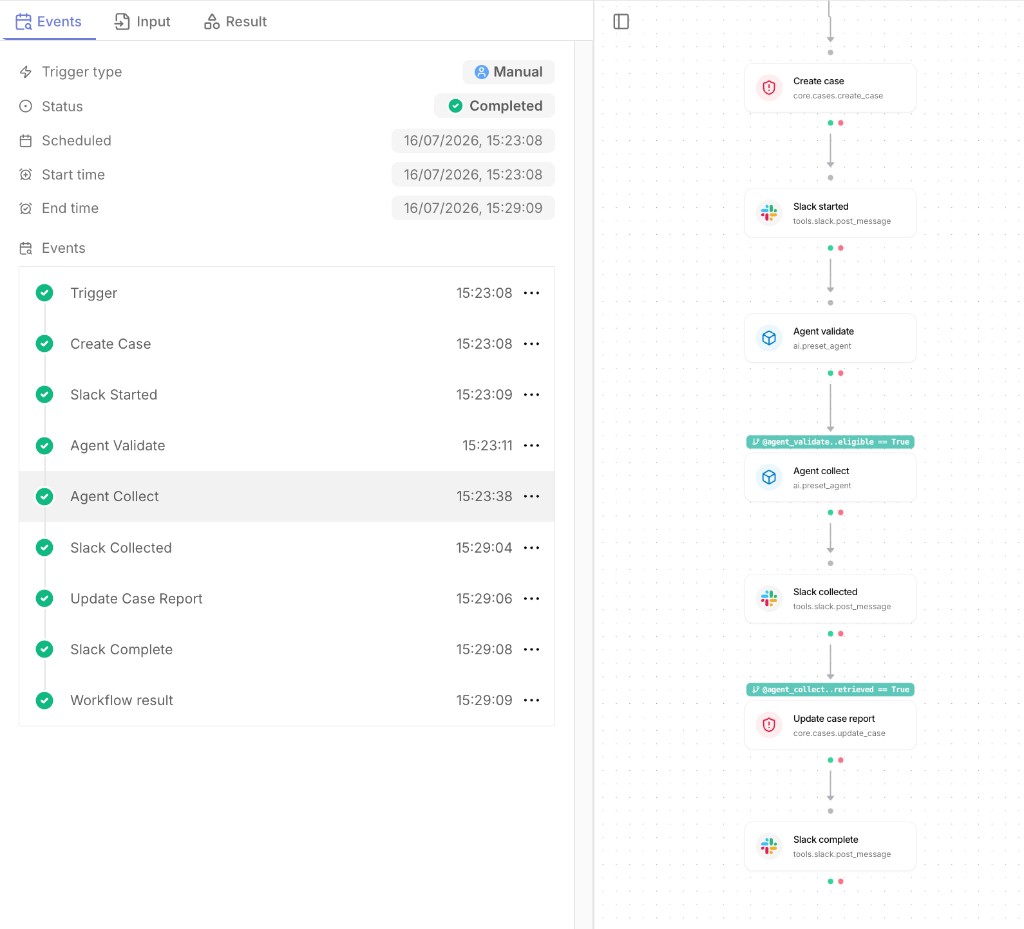Select the Slack Collected event row
Screen dimensions: 1024x929
(287, 548)
